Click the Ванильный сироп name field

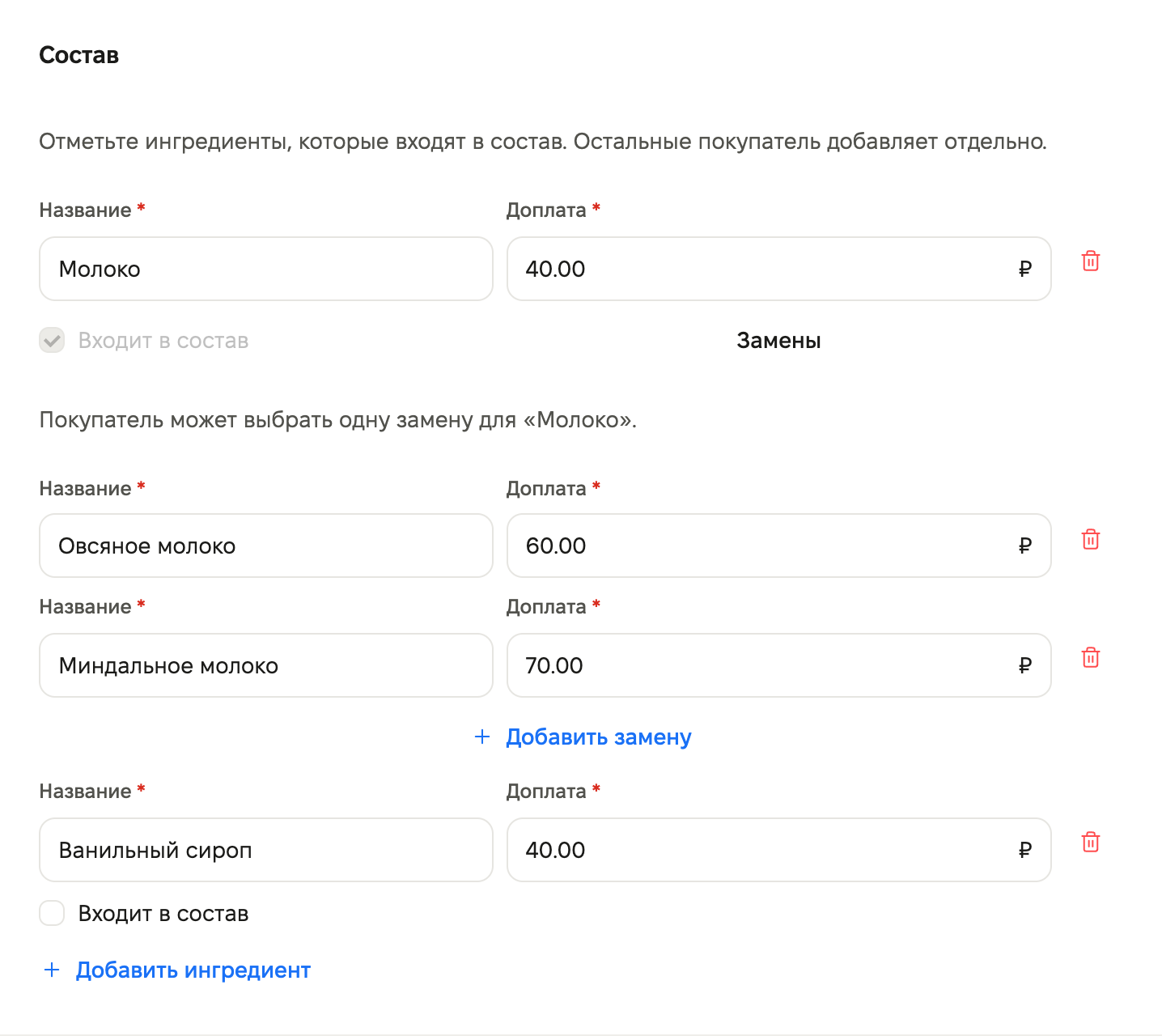266,850
